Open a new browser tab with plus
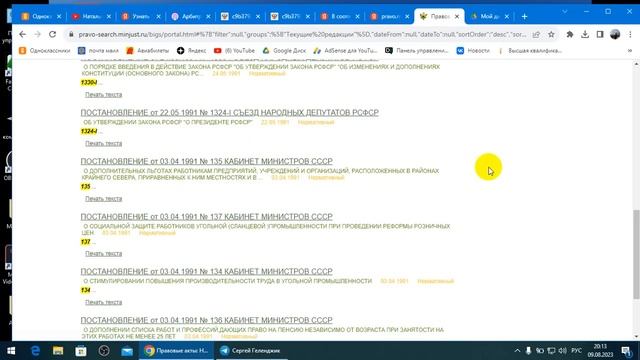640x360 pixels. tap(524, 17)
